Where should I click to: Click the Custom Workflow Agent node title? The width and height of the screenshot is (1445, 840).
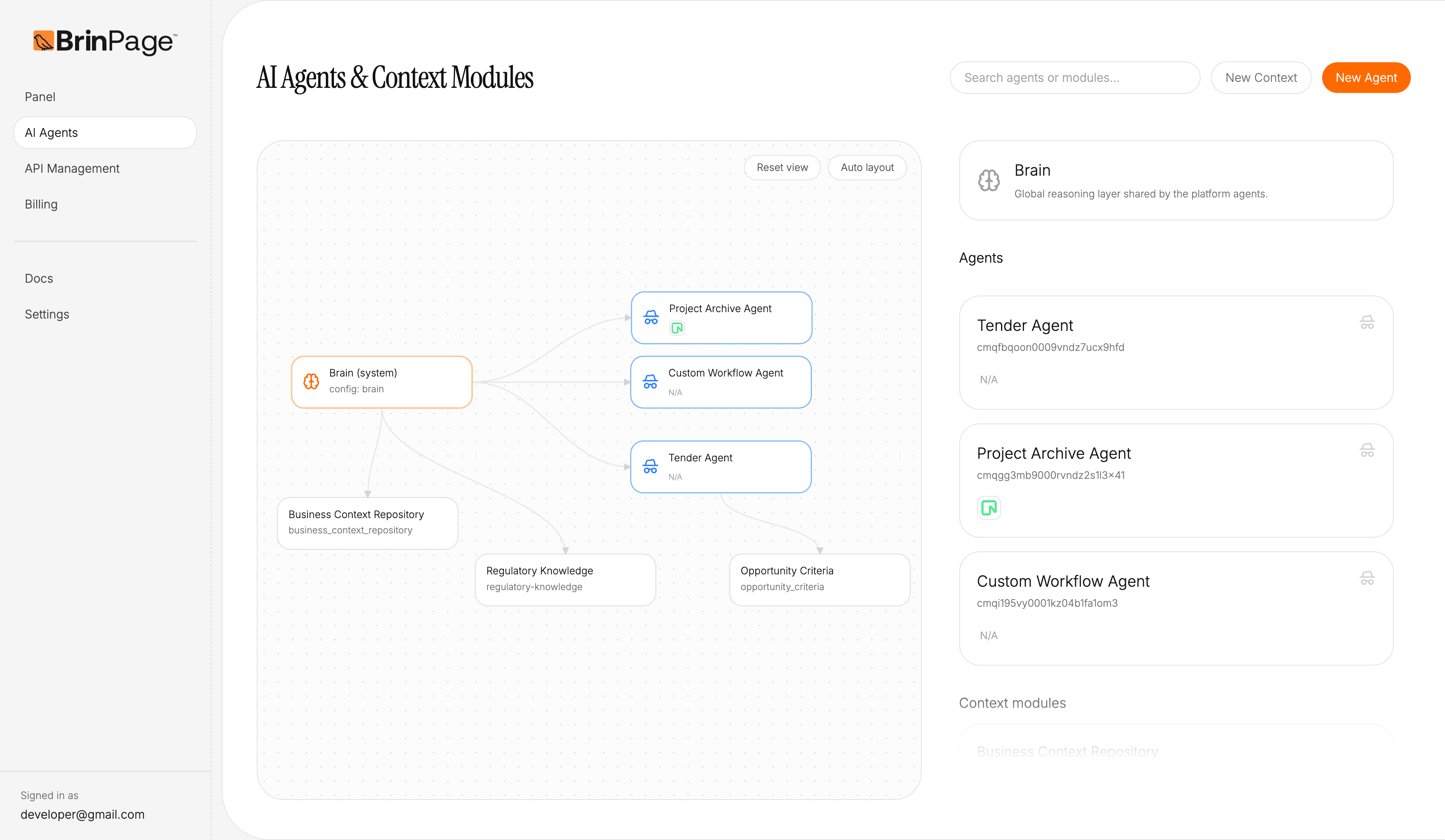[x=725, y=373]
